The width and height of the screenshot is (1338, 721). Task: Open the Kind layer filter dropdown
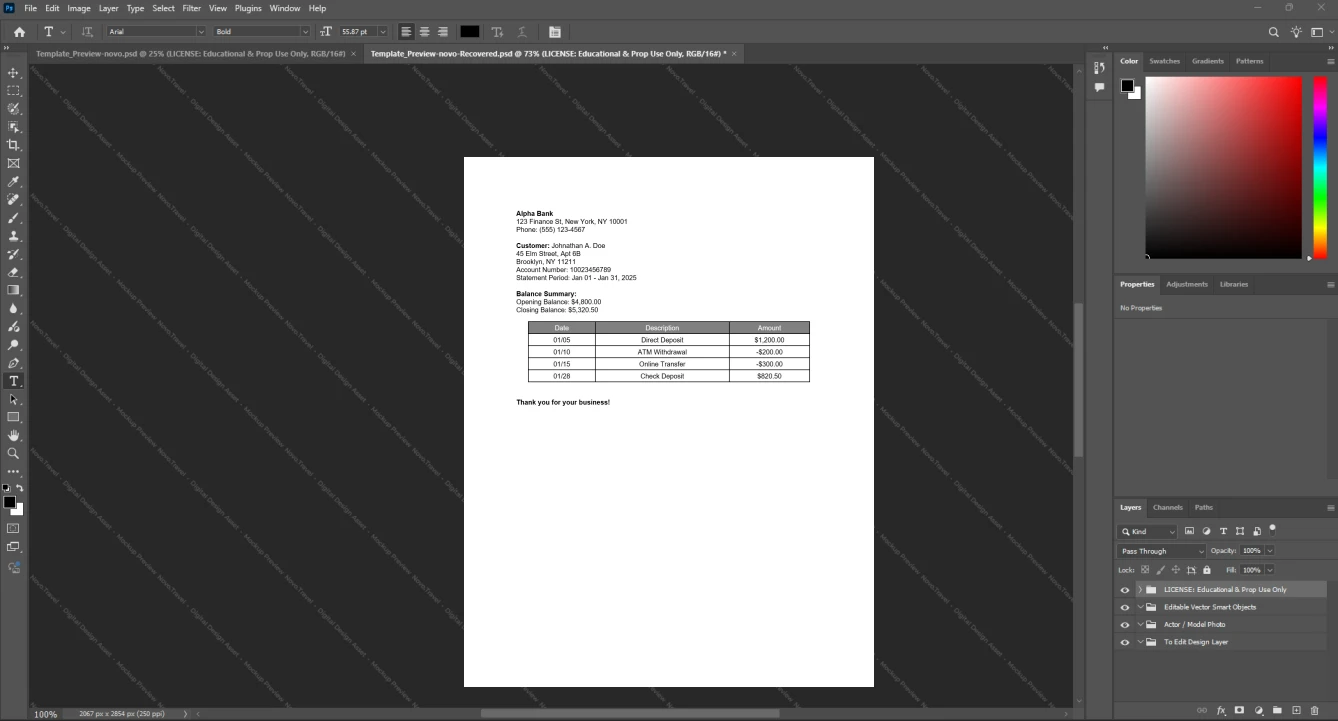pos(1148,532)
